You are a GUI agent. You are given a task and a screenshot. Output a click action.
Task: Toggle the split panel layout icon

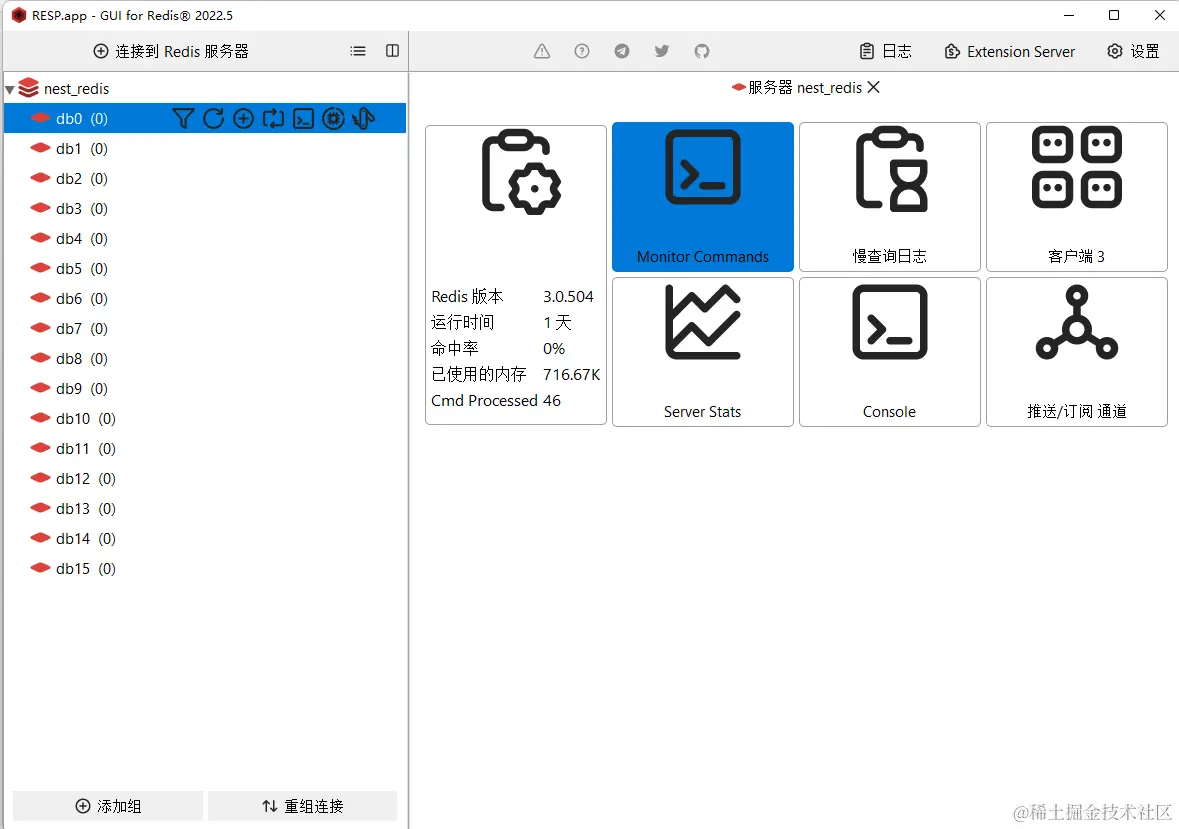point(392,51)
